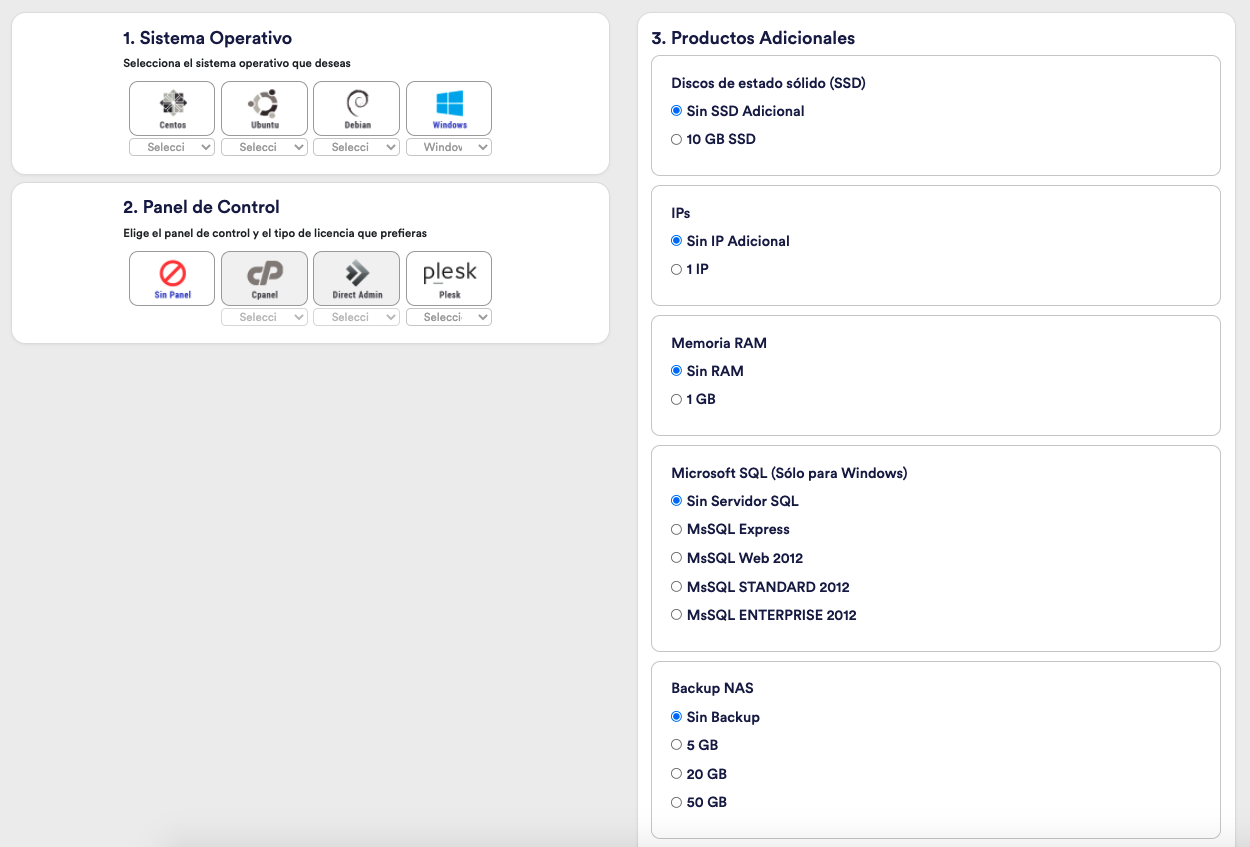Select the 10 GB SSD option
Image resolution: width=1250 pixels, height=847 pixels.
(677, 139)
